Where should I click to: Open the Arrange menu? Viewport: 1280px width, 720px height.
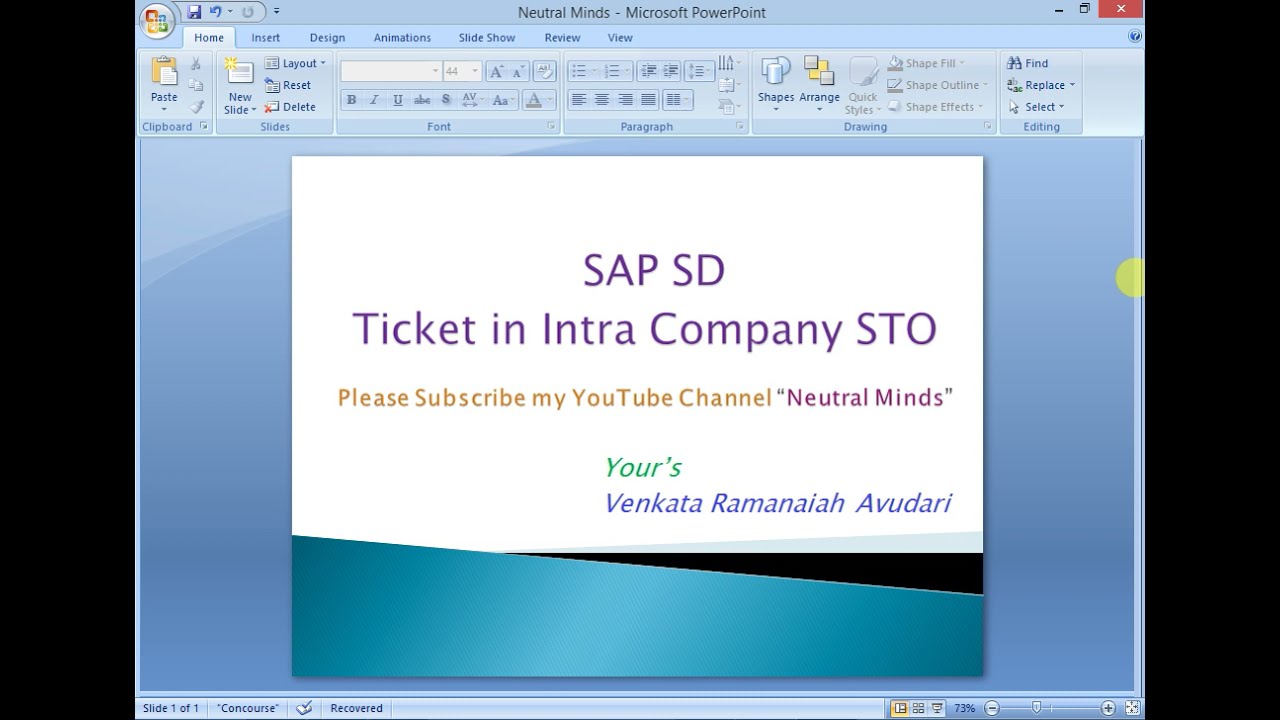[x=819, y=84]
